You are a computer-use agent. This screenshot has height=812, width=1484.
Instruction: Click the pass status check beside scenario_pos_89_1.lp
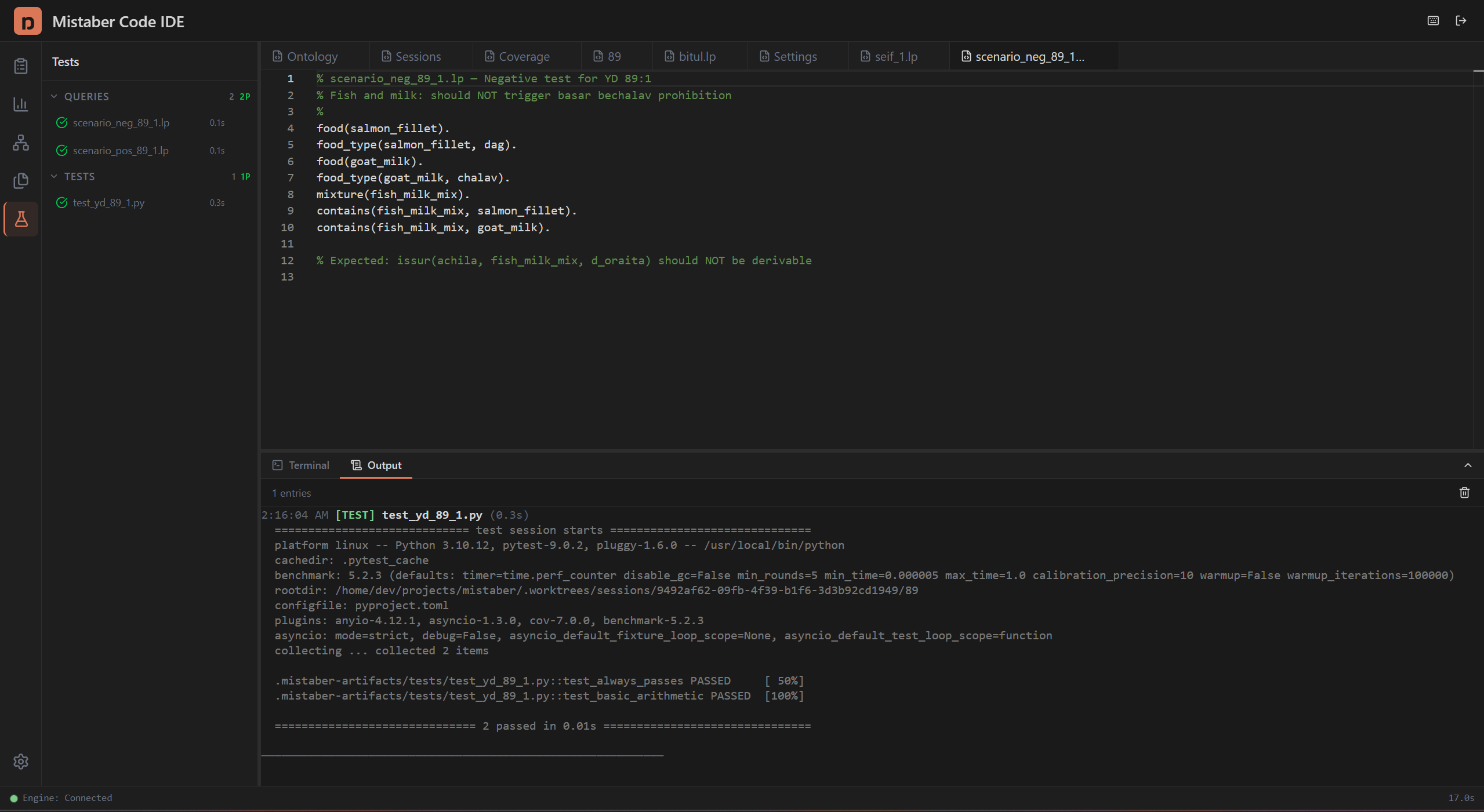point(61,150)
